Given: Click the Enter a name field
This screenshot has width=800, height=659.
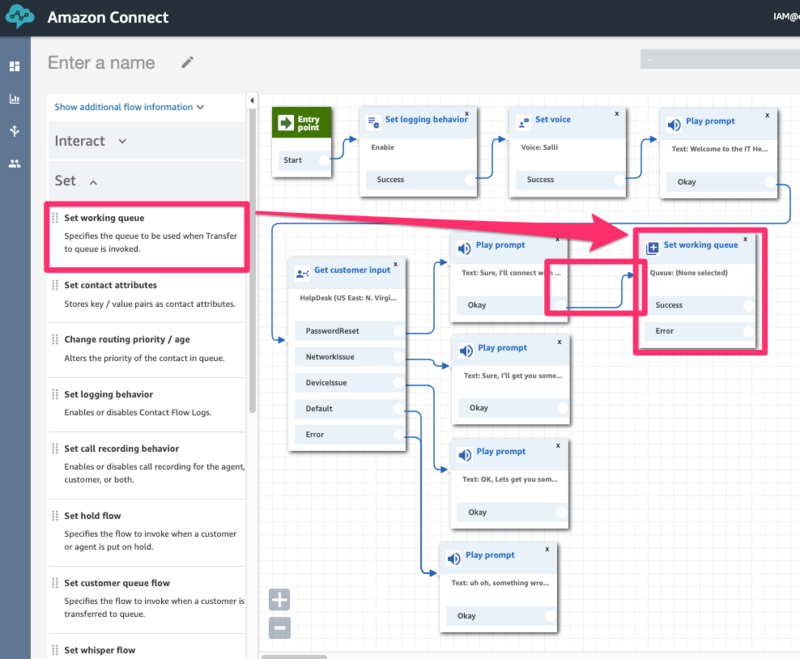Looking at the screenshot, I should (x=101, y=63).
